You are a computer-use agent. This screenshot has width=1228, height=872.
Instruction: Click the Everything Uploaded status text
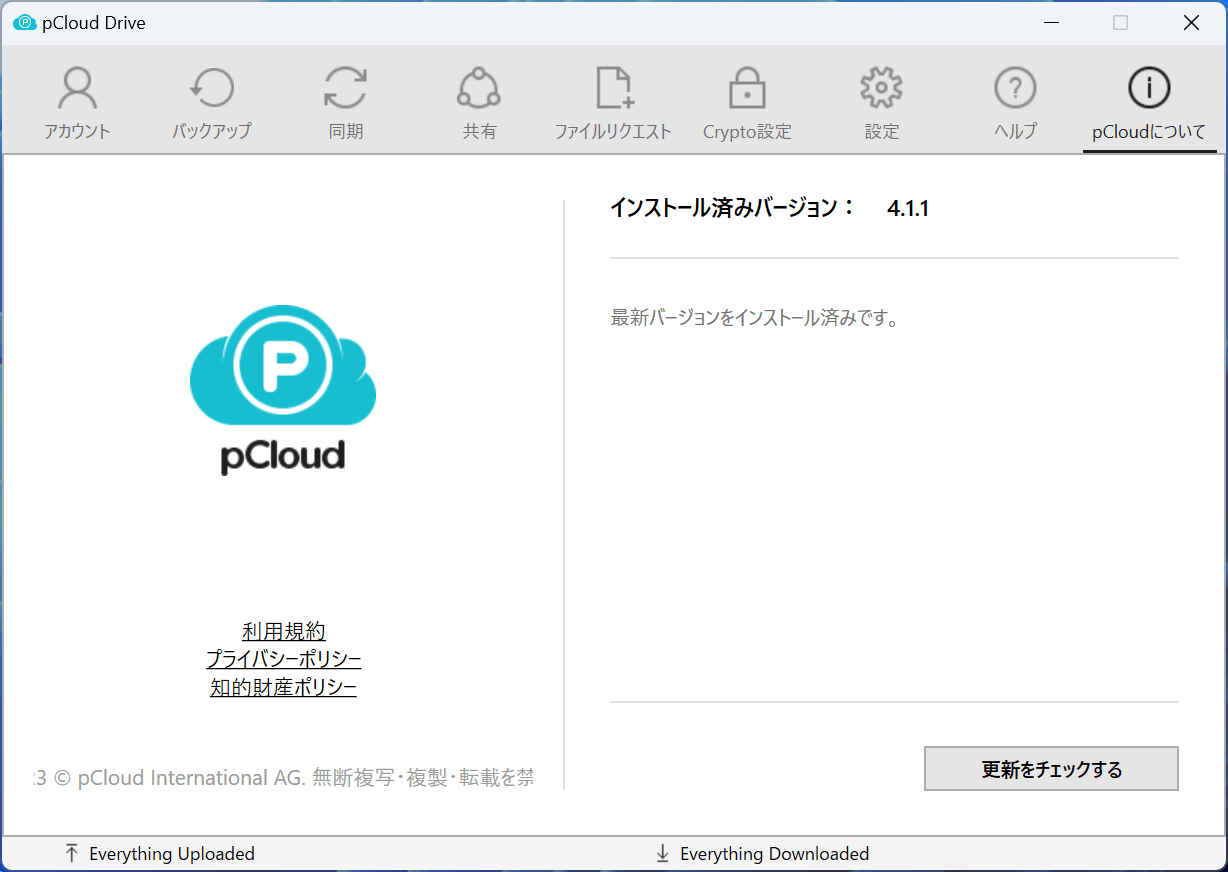(x=172, y=854)
